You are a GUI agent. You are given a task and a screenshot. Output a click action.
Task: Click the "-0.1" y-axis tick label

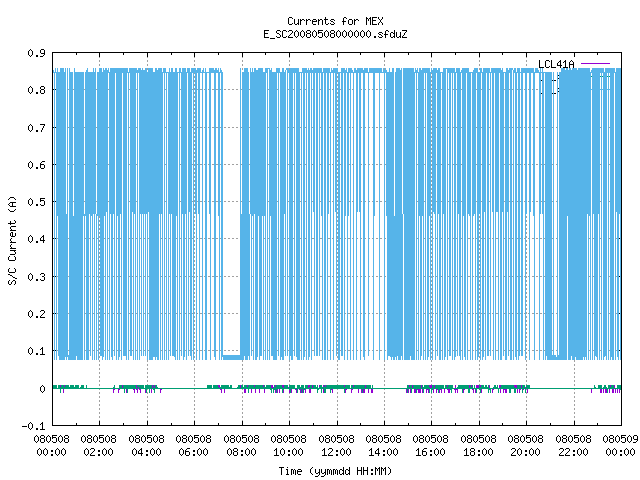(x=34, y=426)
